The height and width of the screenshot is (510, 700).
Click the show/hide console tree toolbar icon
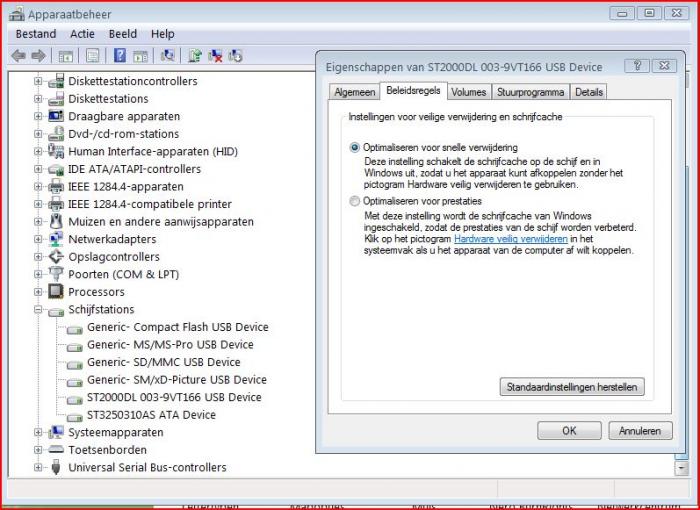click(x=66, y=56)
